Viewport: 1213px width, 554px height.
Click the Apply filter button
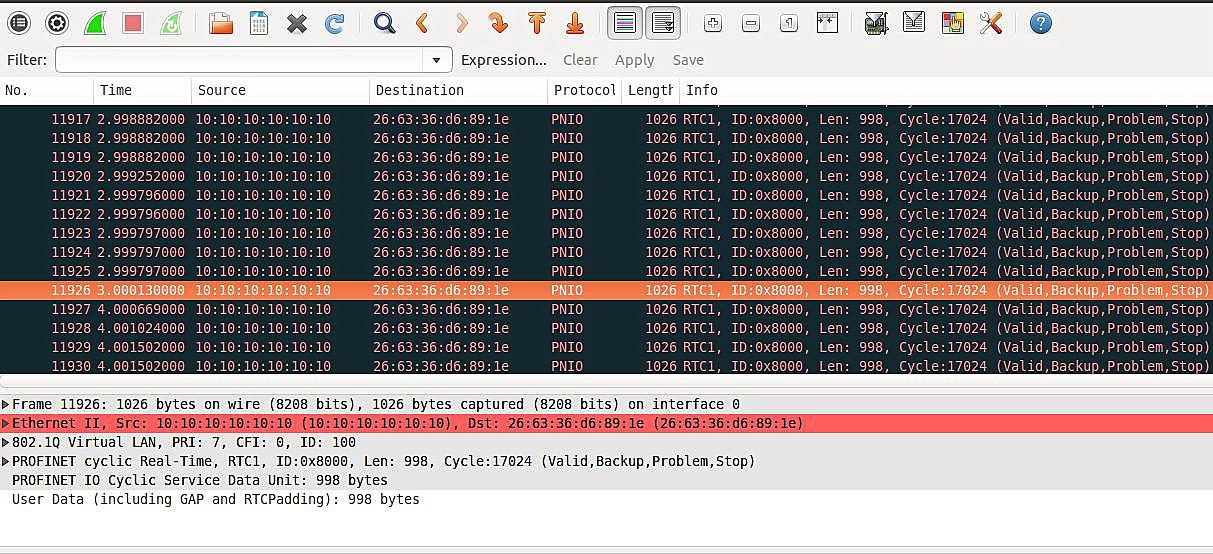pyautogui.click(x=634, y=60)
